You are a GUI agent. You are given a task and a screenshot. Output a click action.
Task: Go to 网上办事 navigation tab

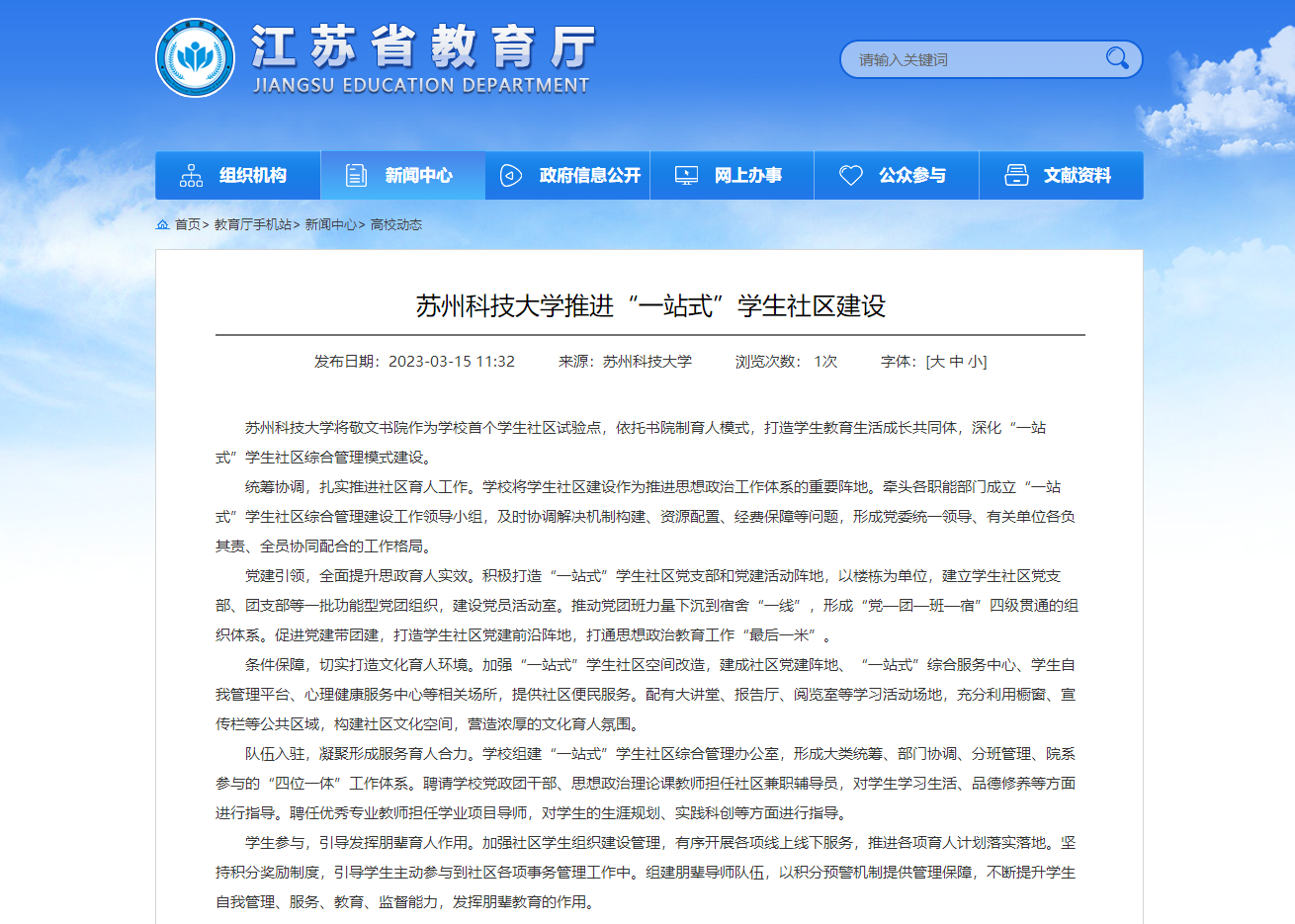coord(748,176)
